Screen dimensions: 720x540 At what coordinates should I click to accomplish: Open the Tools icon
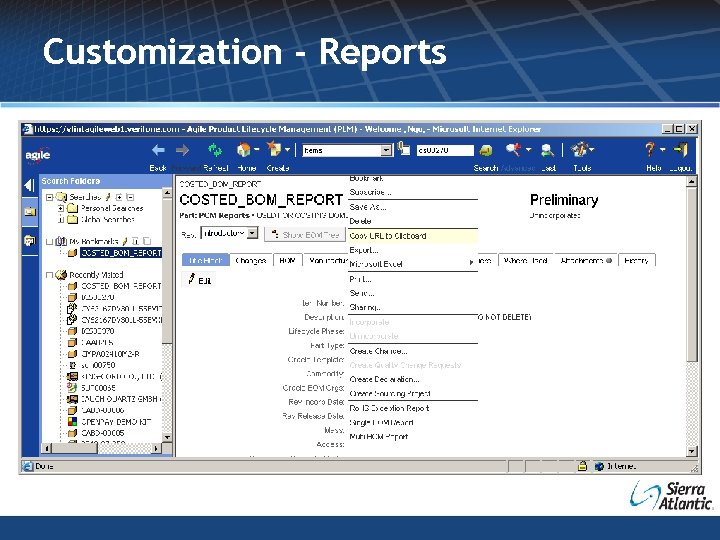pos(579,149)
